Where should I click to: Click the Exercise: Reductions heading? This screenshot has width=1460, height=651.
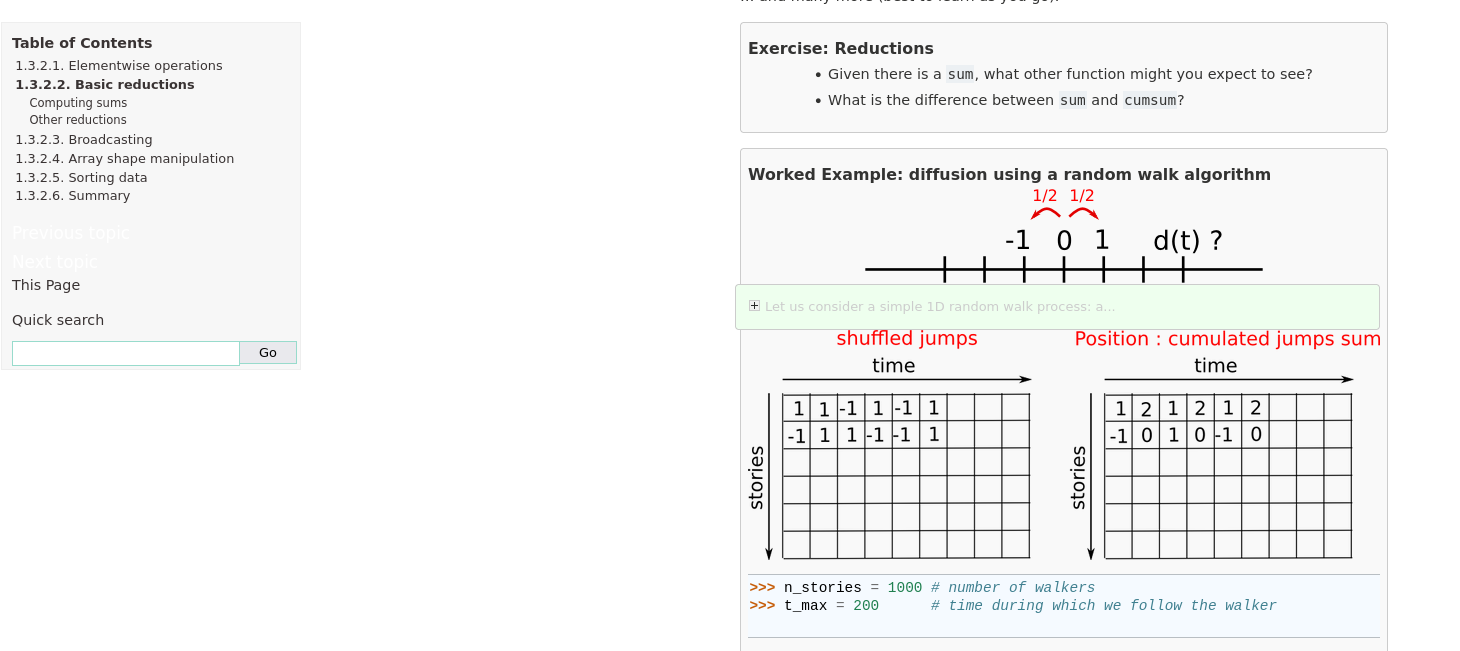pos(840,48)
